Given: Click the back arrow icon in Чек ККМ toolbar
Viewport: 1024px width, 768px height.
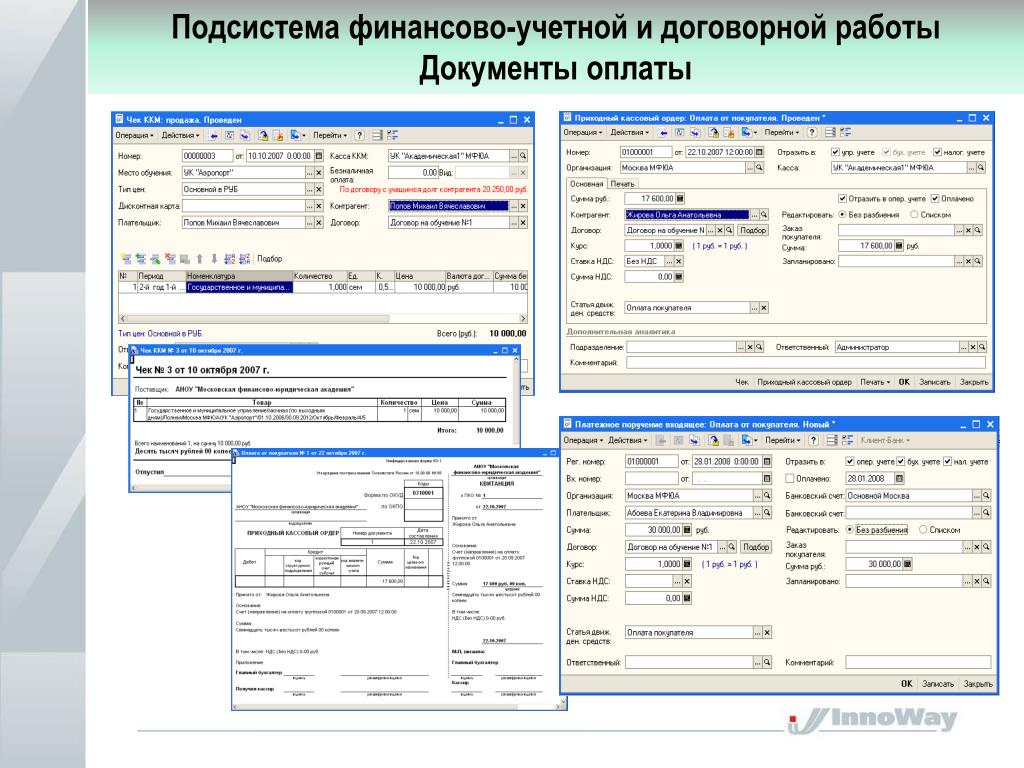Looking at the screenshot, I should tap(213, 135).
